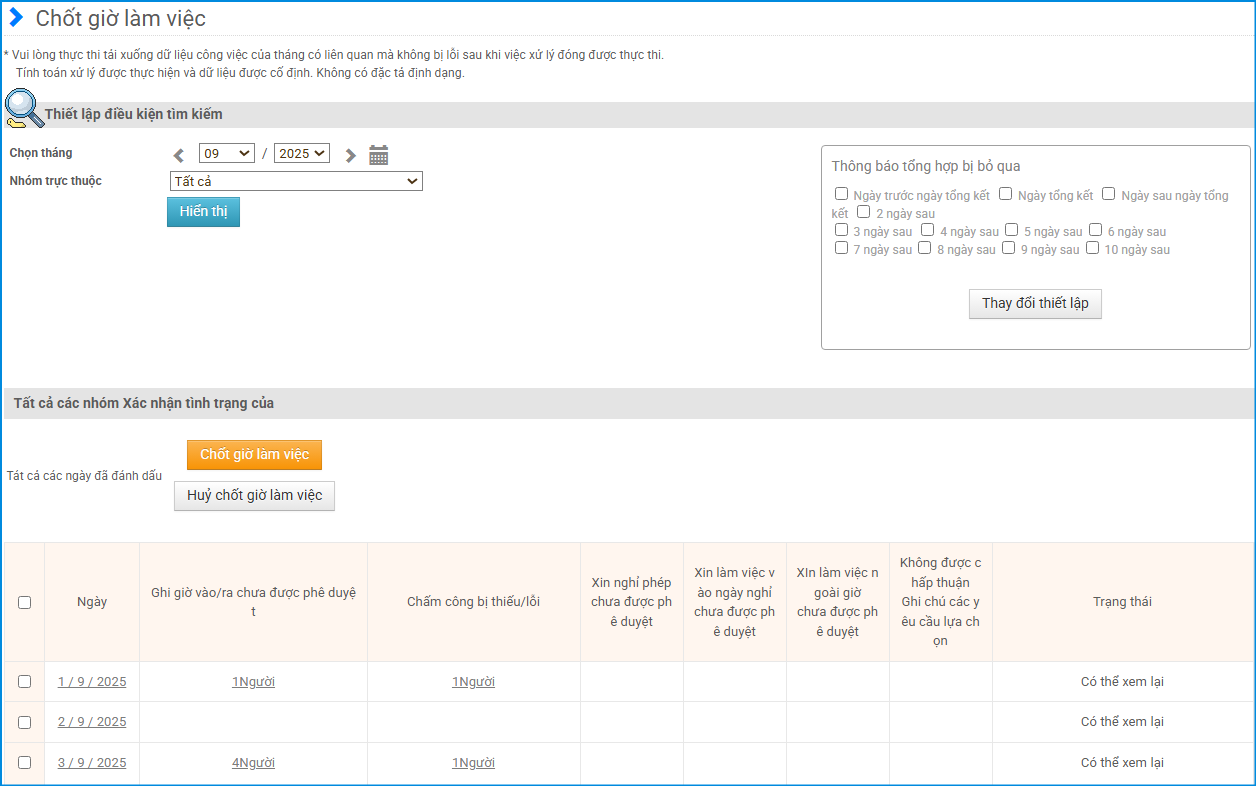Viewport: 1256px width, 786px height.
Task: Click the Thay đổi thiết lập button
Action: (x=1035, y=304)
